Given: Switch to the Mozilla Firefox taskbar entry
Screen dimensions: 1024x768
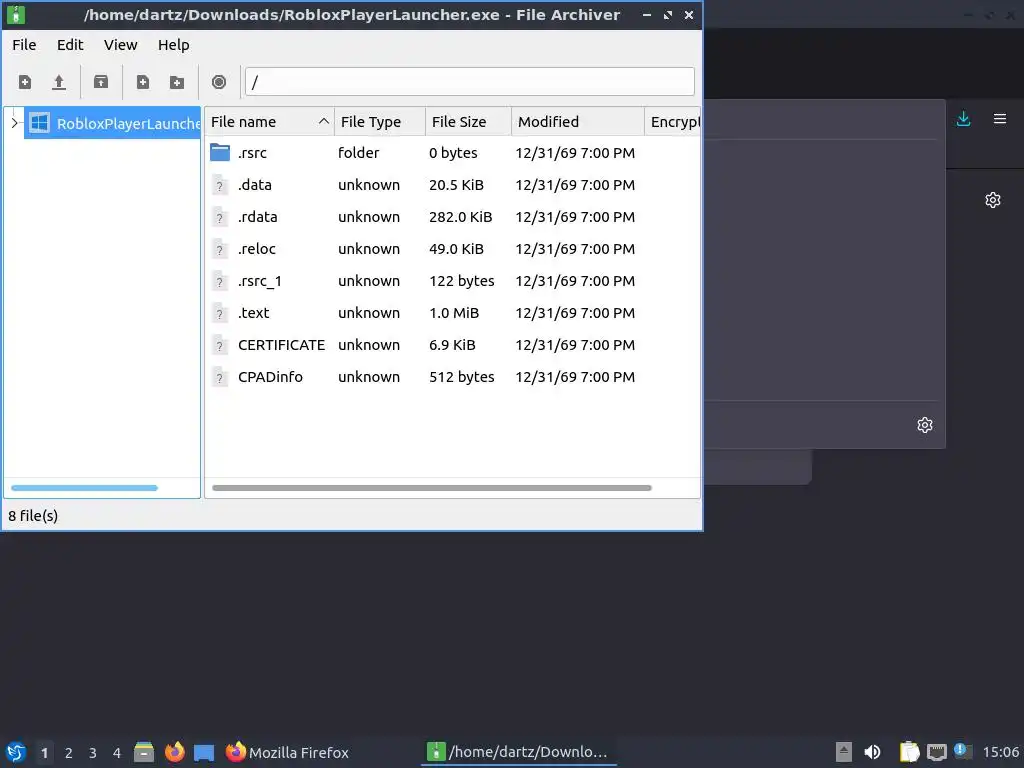Looking at the screenshot, I should 287,752.
